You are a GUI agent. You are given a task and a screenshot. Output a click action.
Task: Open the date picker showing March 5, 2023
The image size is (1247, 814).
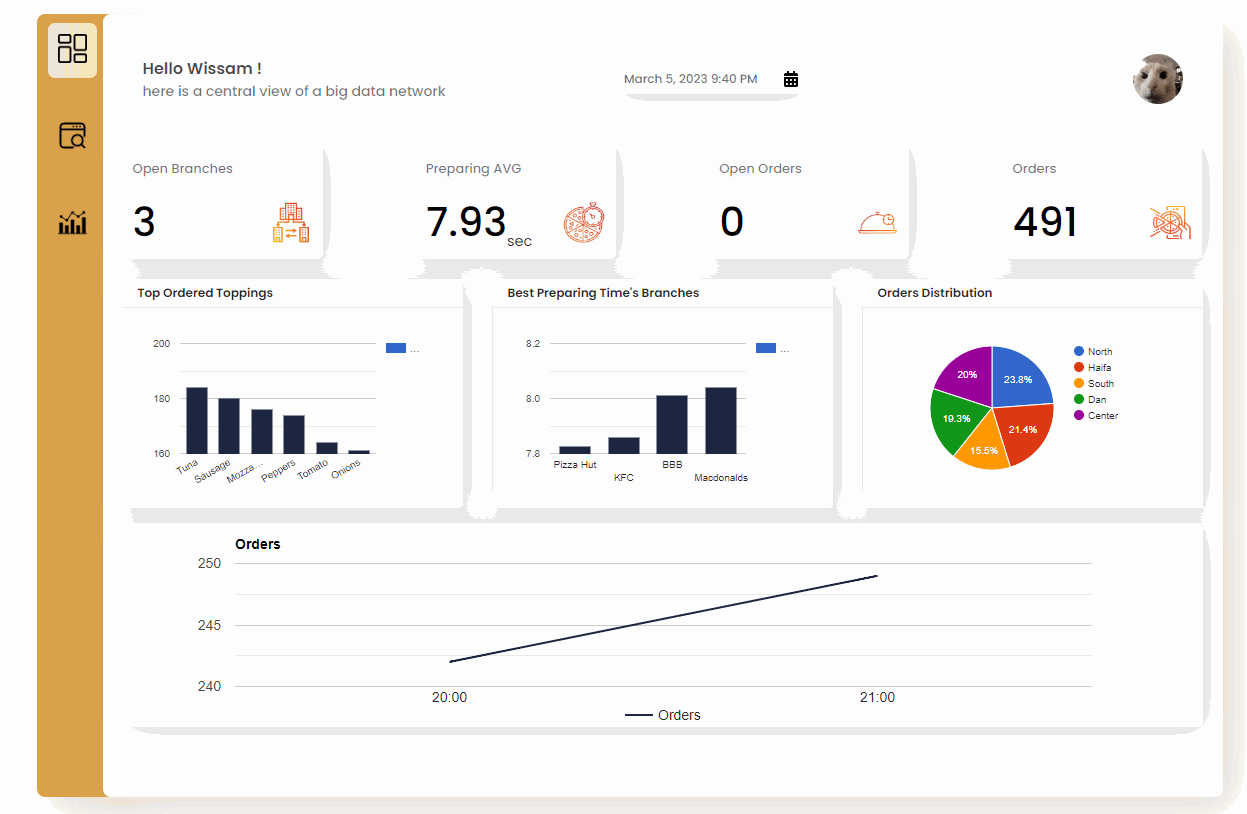[x=690, y=78]
